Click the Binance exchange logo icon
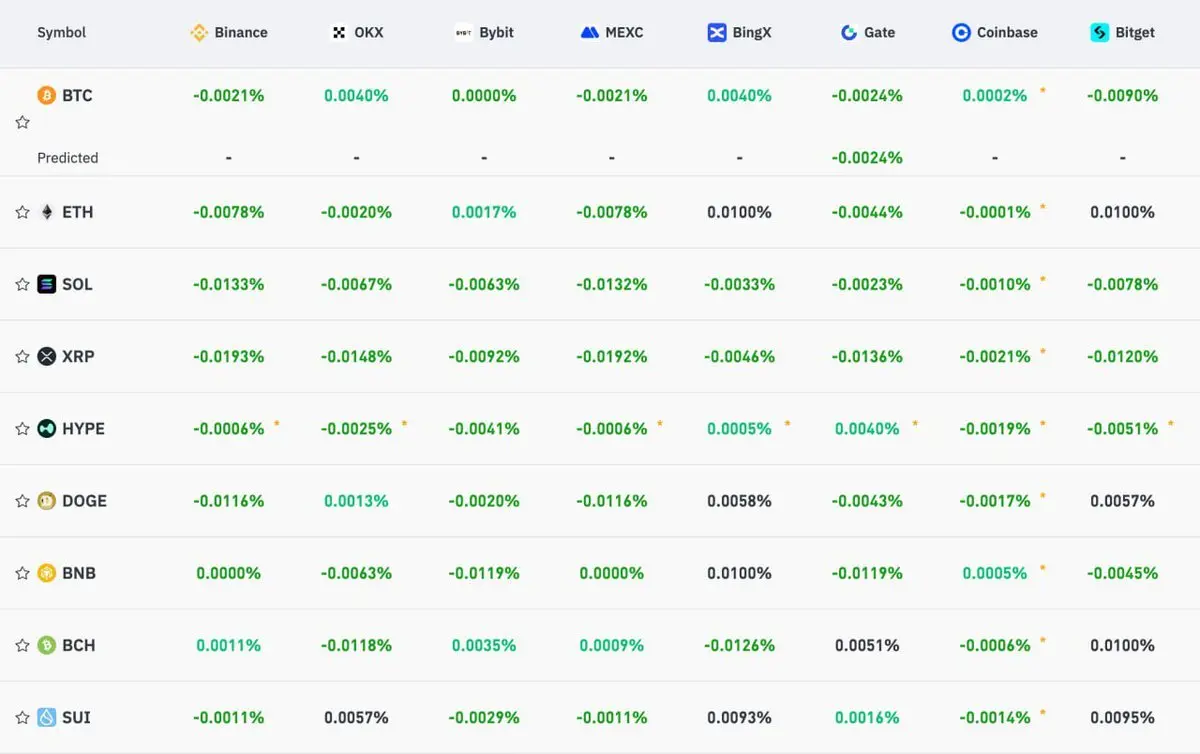The image size is (1200, 754). coord(199,32)
